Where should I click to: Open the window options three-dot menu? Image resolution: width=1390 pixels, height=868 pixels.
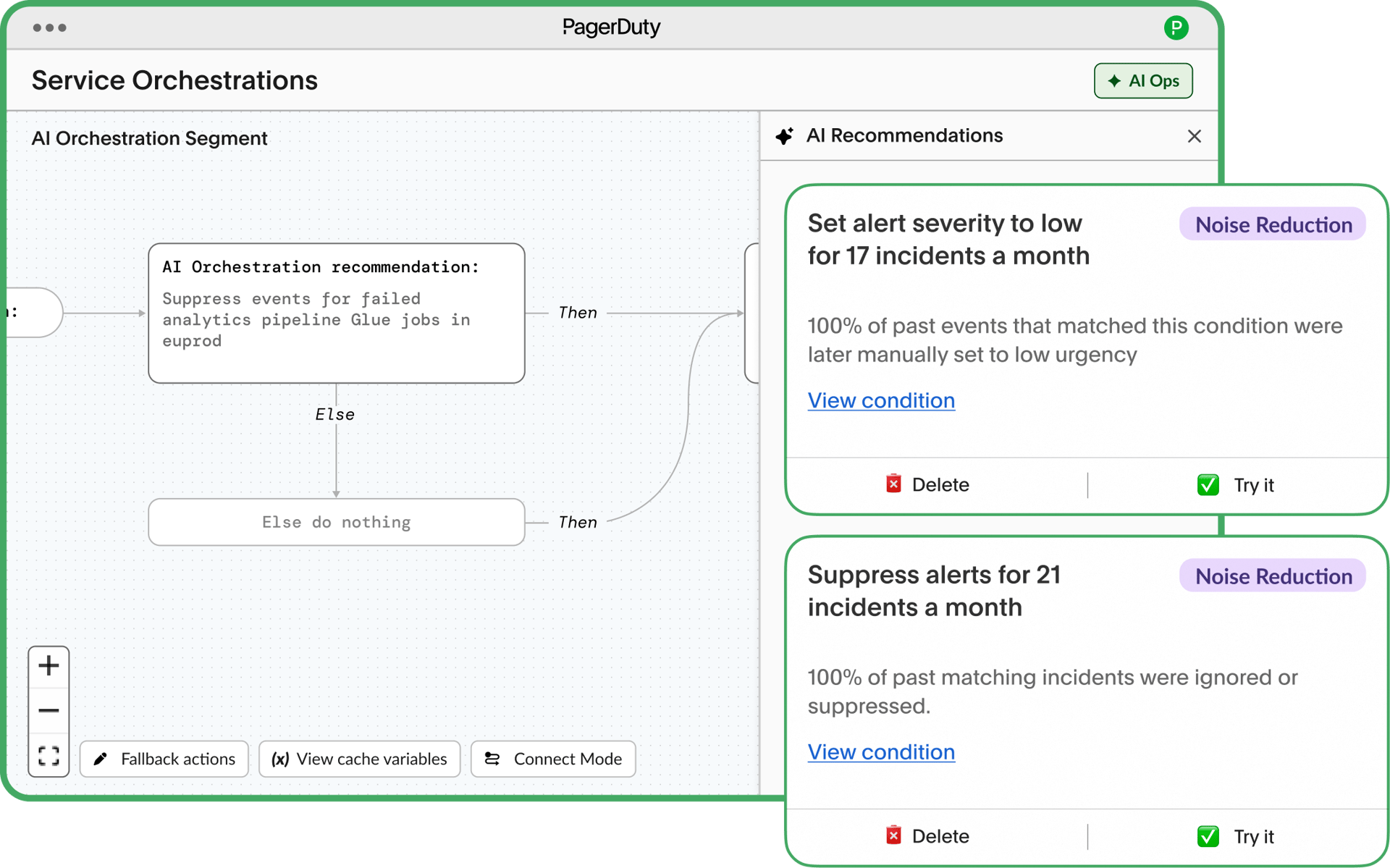click(49, 28)
